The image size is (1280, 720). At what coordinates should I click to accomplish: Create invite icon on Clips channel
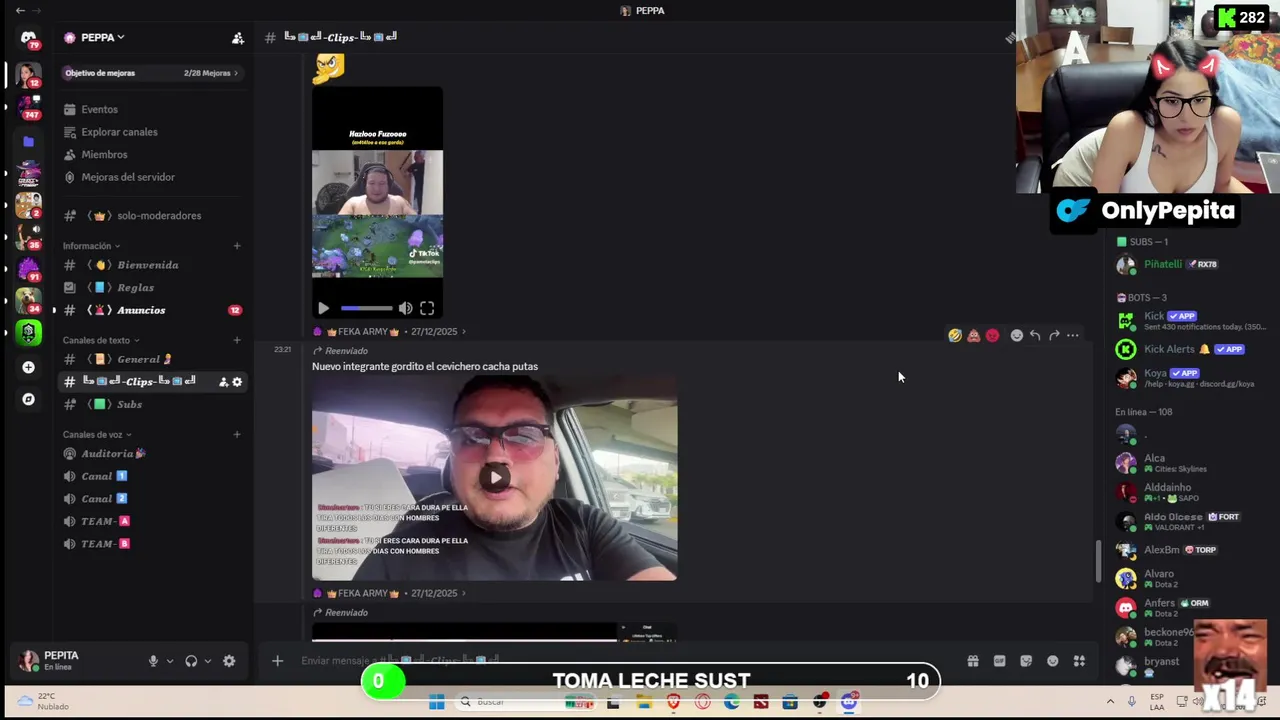point(224,382)
